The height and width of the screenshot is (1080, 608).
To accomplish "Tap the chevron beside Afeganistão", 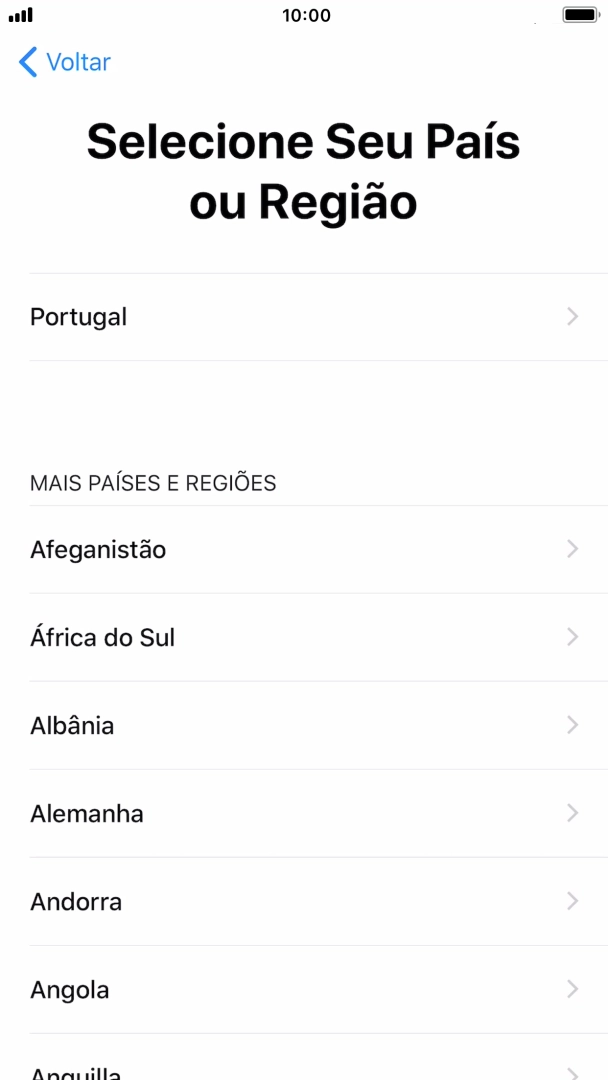I will pyautogui.click(x=572, y=548).
